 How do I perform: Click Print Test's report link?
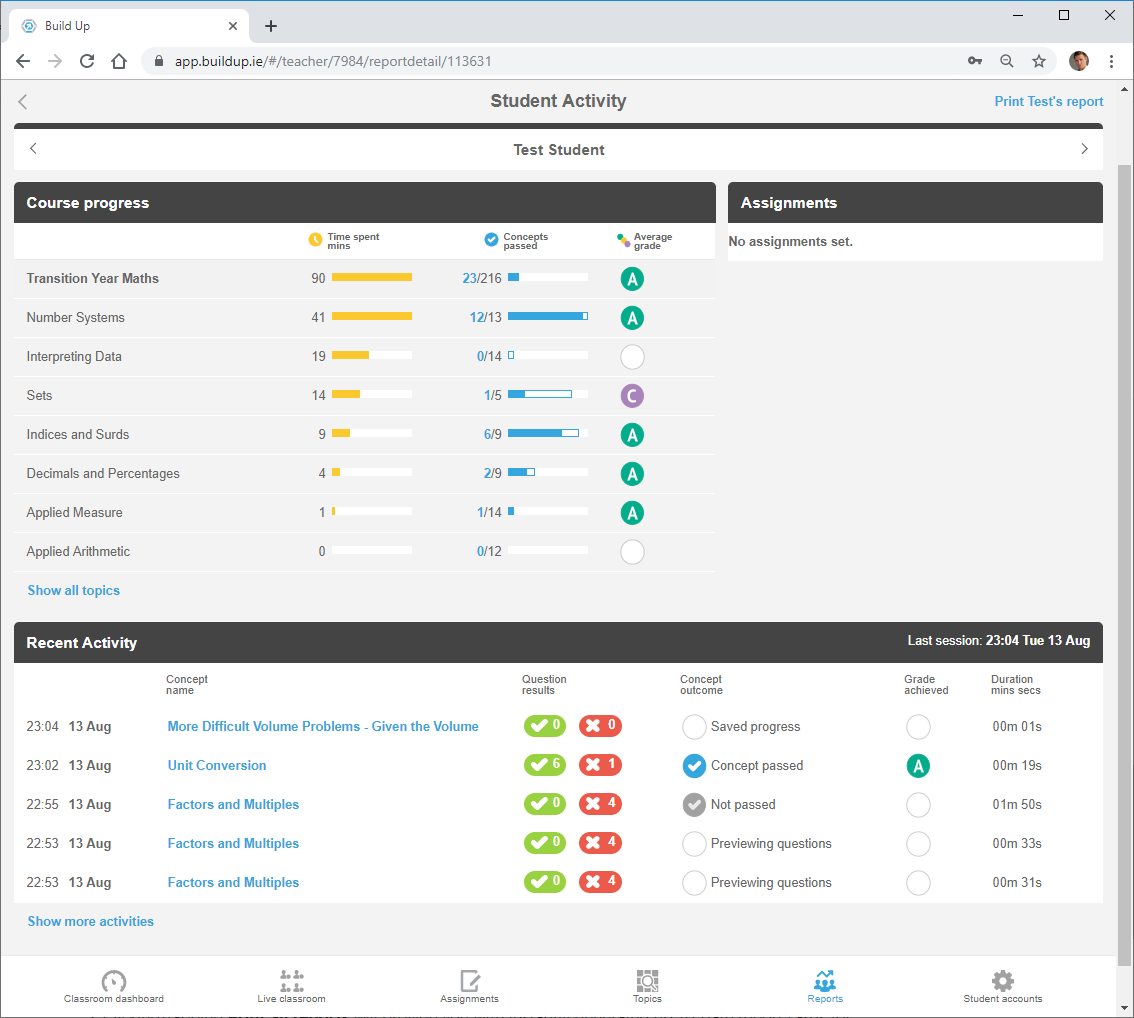pos(1048,102)
